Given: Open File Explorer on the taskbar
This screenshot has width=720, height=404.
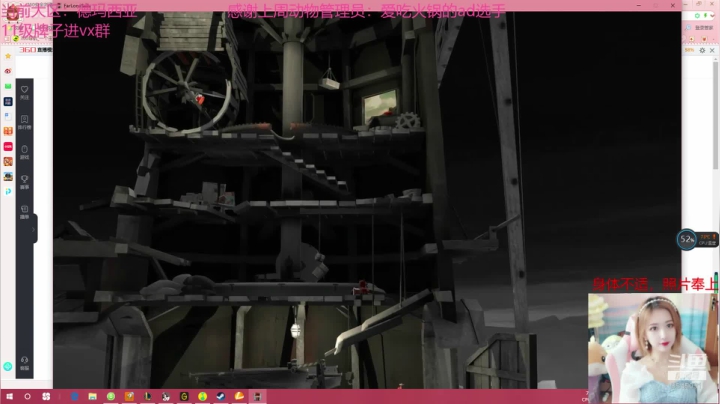Looking at the screenshot, I should 93,396.
